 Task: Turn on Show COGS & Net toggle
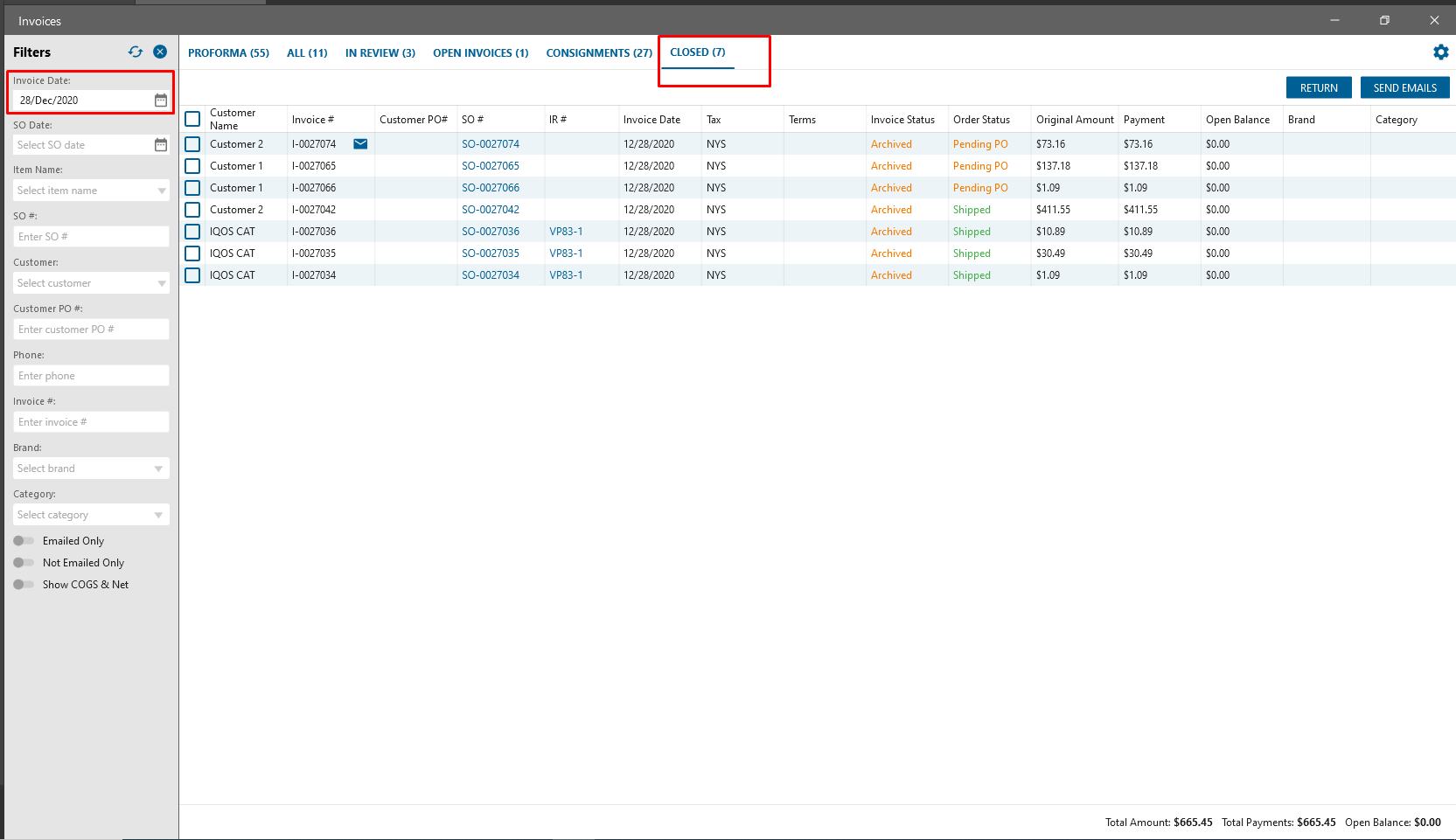(24, 585)
